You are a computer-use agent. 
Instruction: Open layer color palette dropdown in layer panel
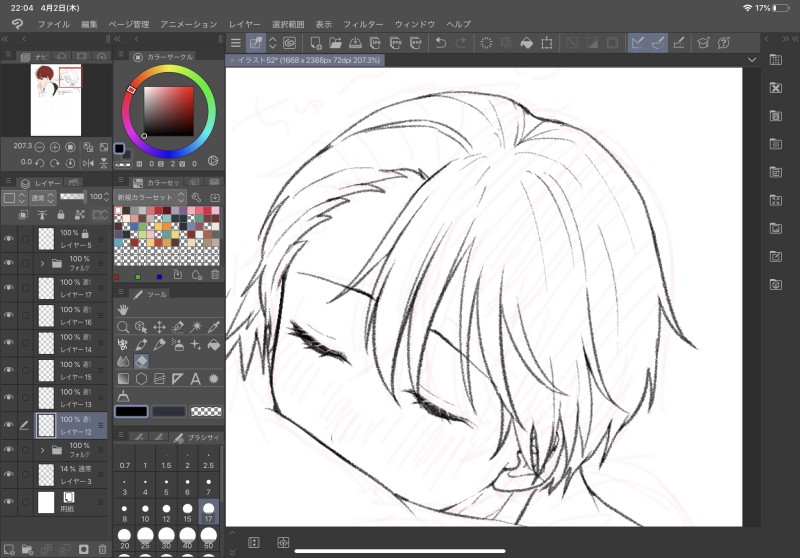(x=14, y=197)
